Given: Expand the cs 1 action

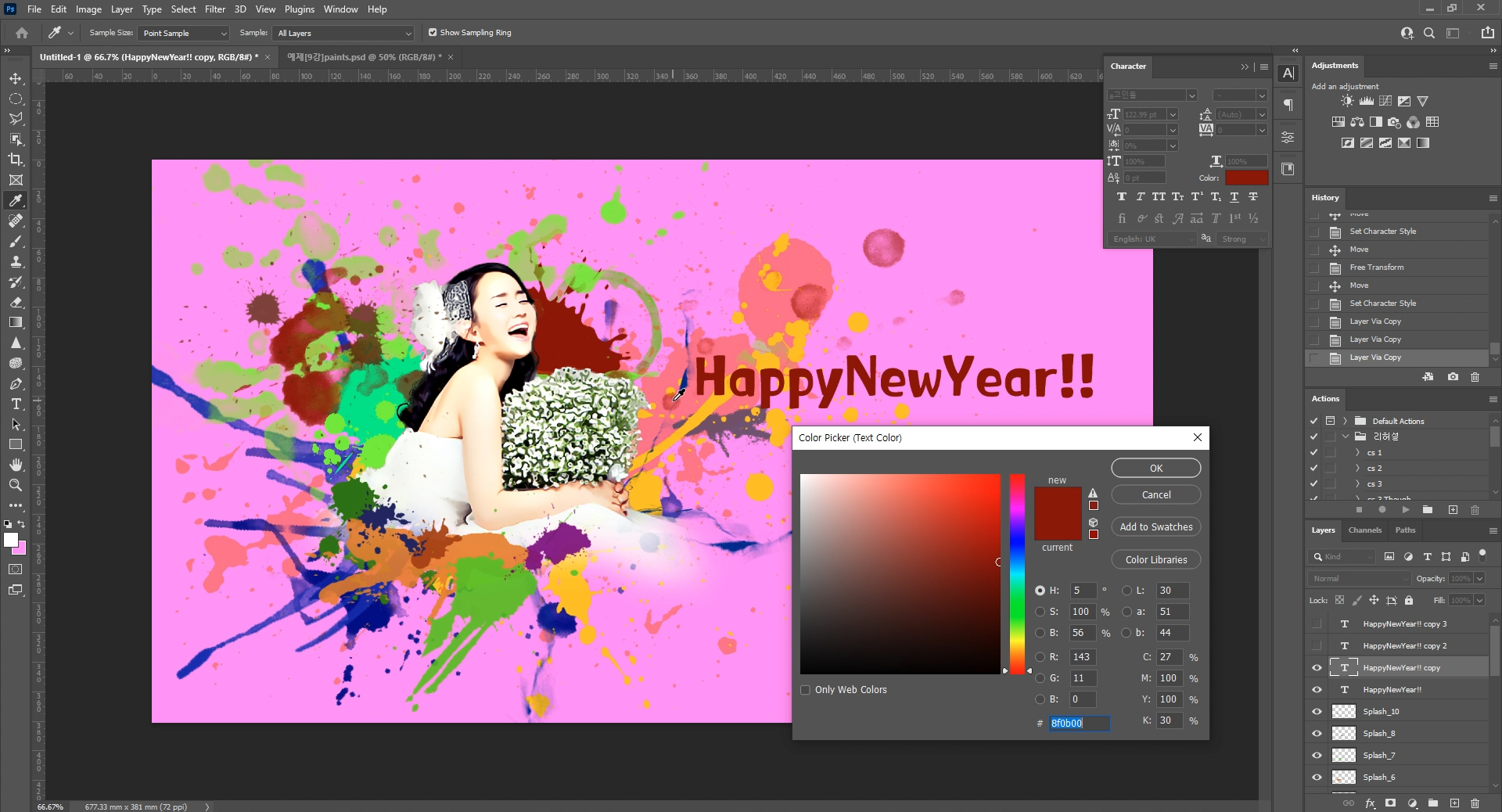Looking at the screenshot, I should pyautogui.click(x=1357, y=453).
